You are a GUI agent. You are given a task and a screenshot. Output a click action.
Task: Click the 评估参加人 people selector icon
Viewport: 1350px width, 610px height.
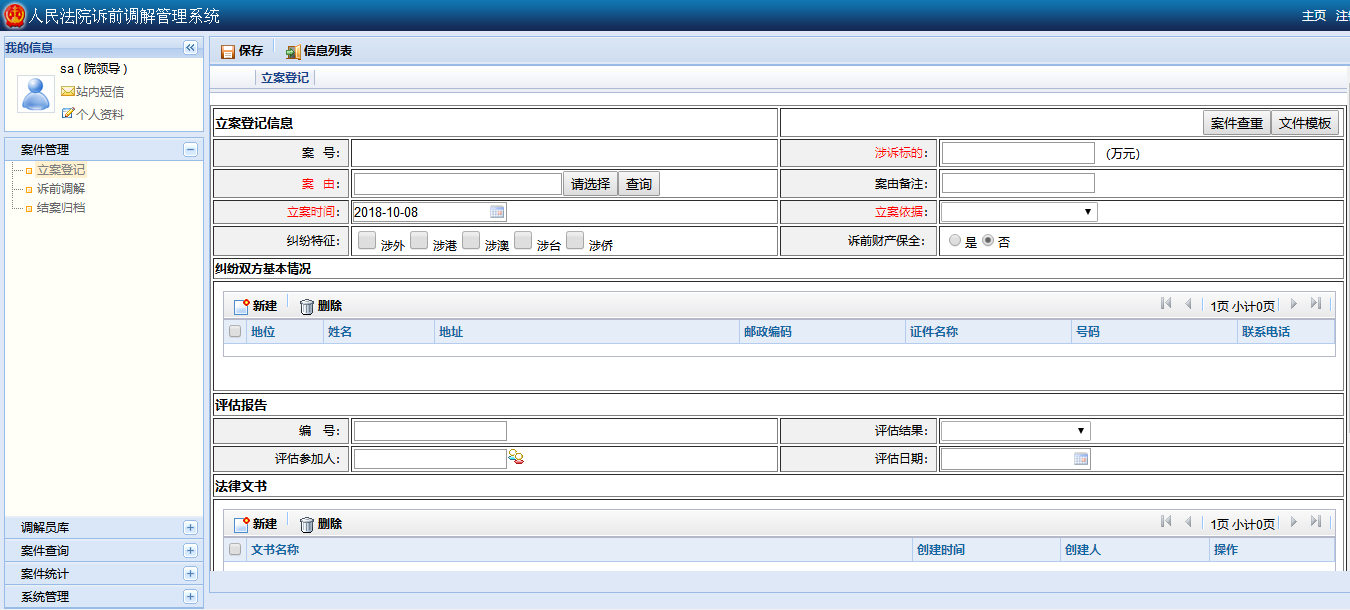tap(516, 458)
